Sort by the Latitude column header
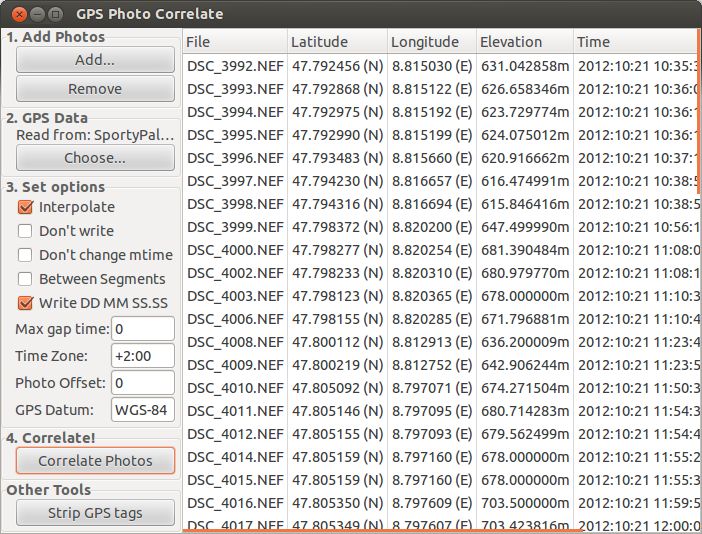The width and height of the screenshot is (702, 534). point(337,42)
